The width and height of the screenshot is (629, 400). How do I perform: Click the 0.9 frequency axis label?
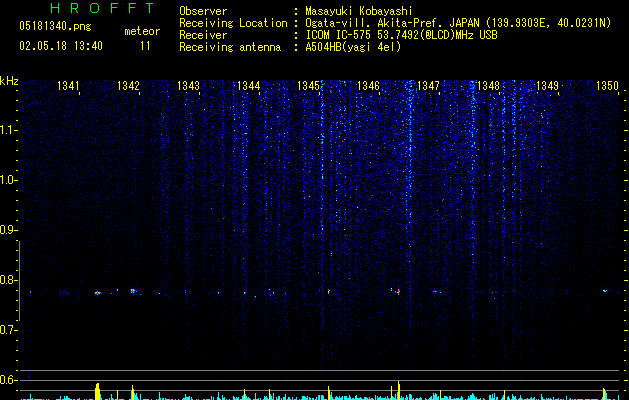click(x=8, y=230)
